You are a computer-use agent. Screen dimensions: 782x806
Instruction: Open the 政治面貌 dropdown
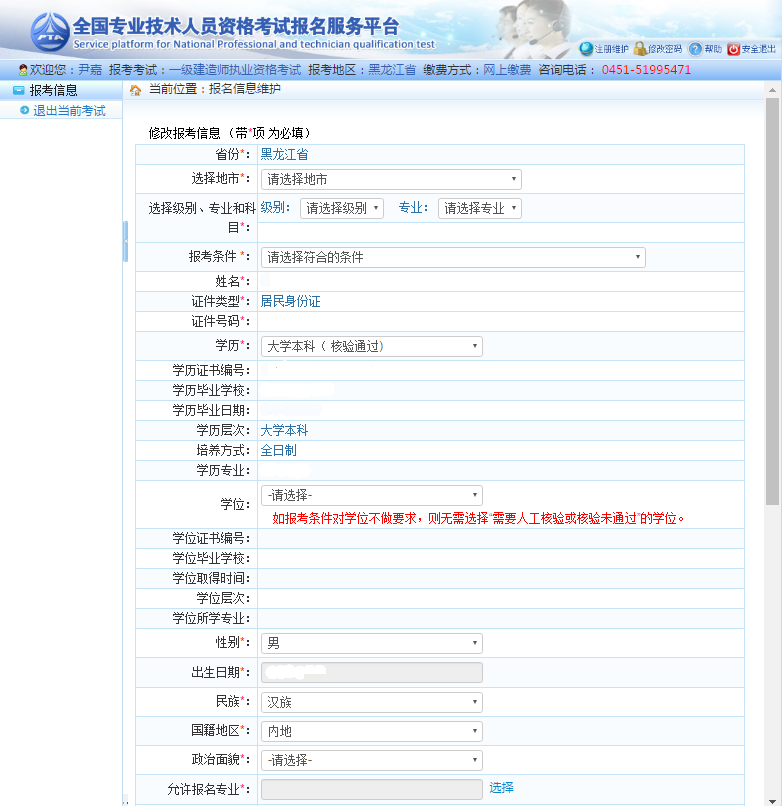coord(371,760)
